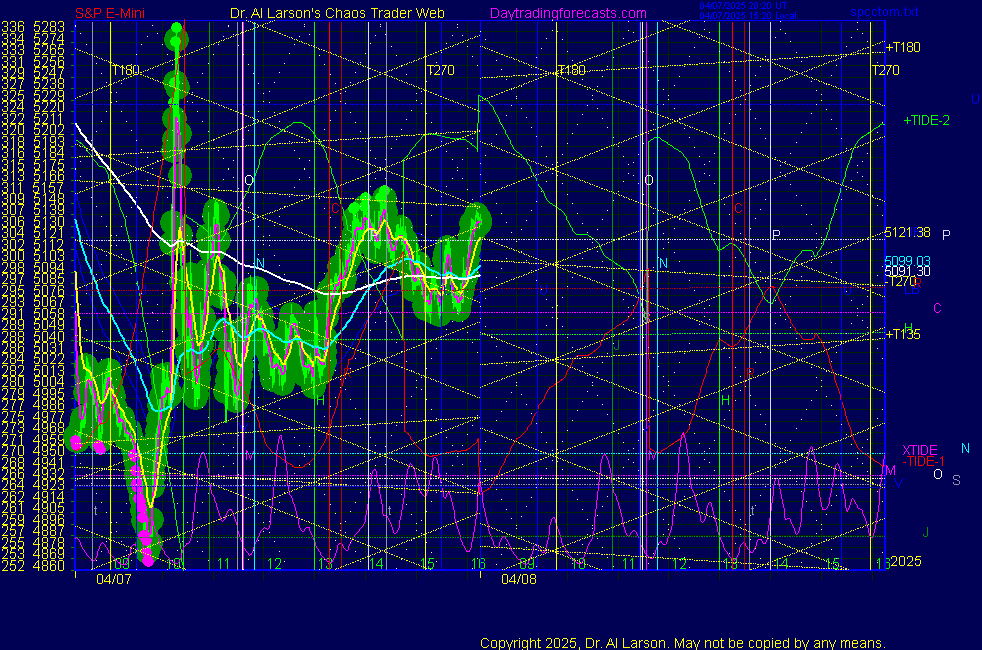The image size is (982, 650).
Task: Click the +T180 label at the right edge
Action: (x=903, y=47)
